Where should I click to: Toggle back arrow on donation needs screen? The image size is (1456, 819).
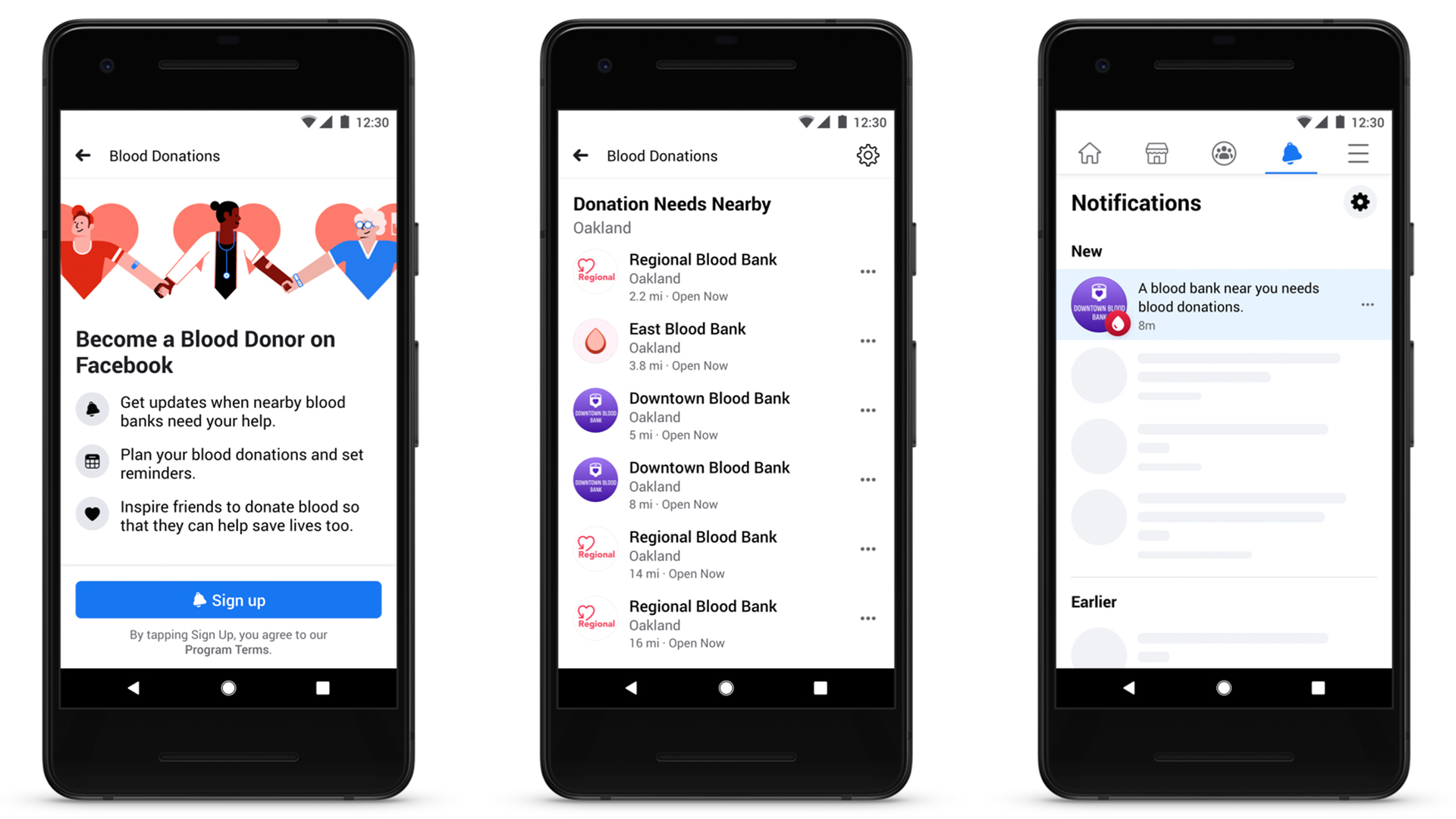click(x=582, y=155)
